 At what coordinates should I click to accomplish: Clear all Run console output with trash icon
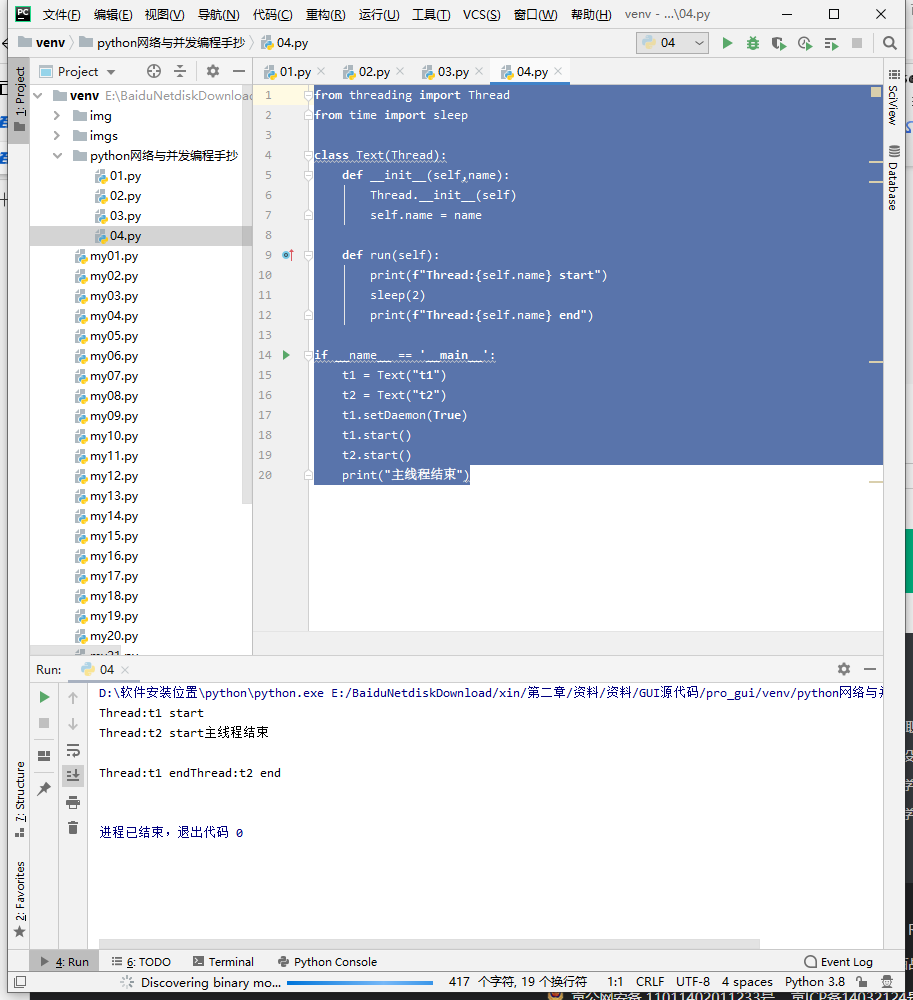click(x=73, y=827)
